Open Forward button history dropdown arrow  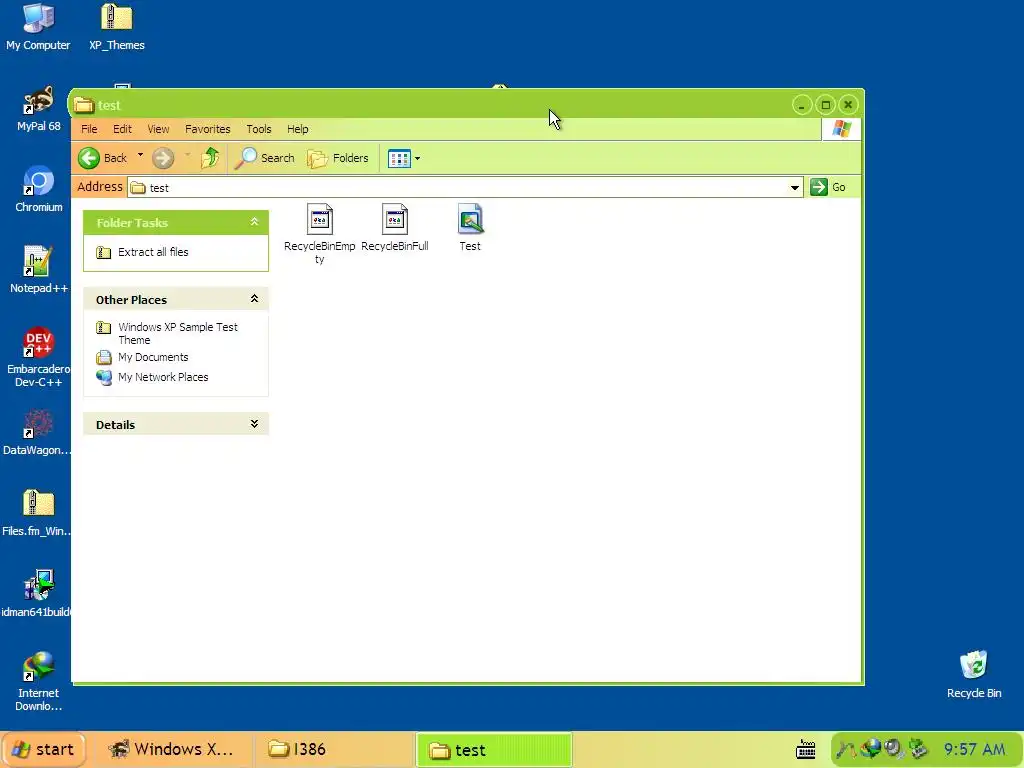(187, 156)
